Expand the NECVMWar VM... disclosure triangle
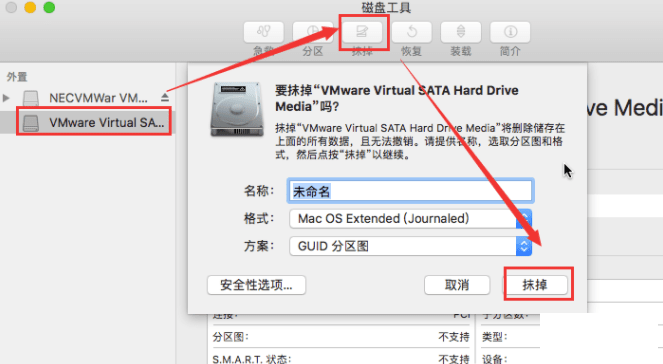 tap(6, 98)
